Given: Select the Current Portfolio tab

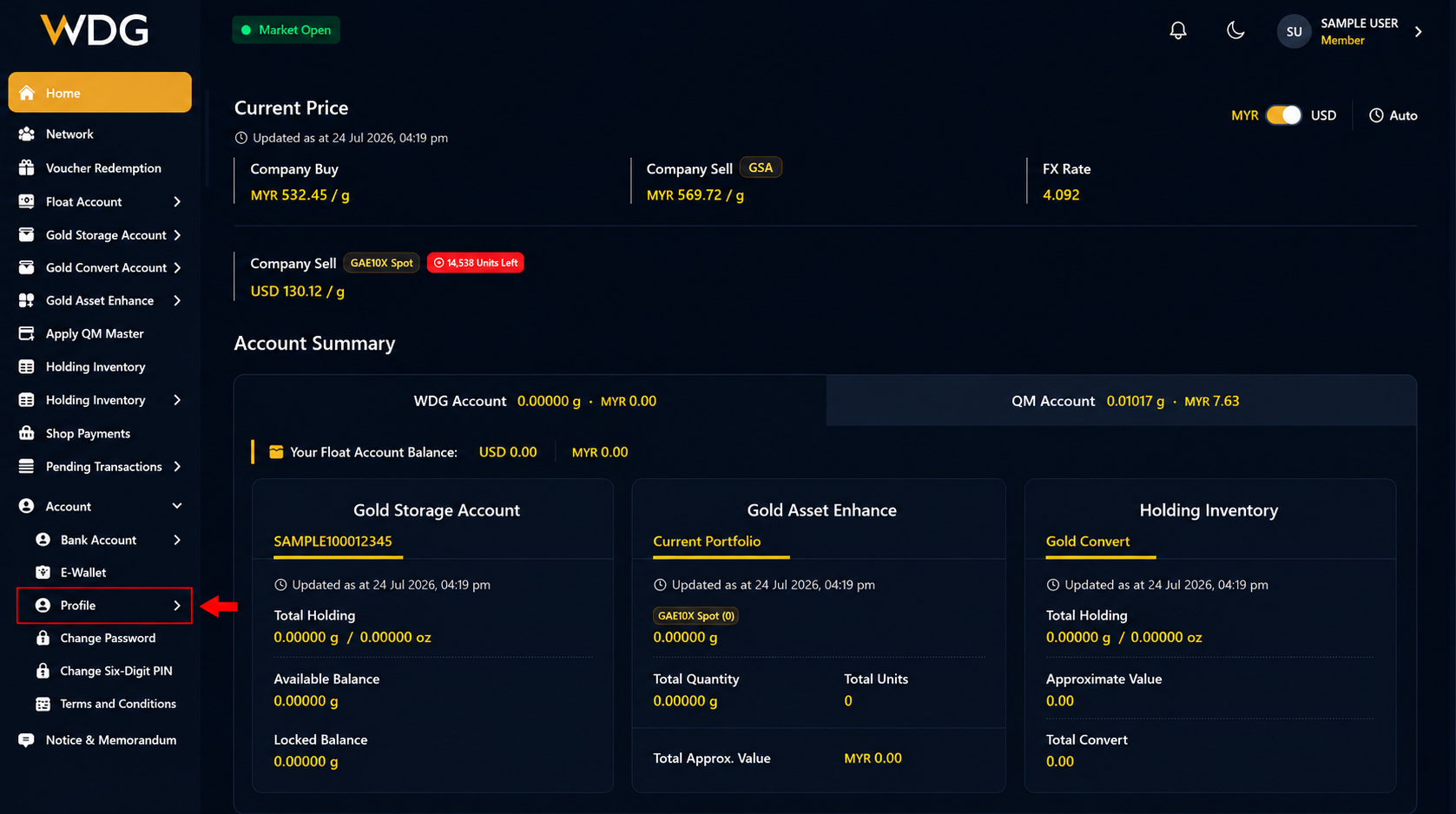Looking at the screenshot, I should [x=707, y=542].
